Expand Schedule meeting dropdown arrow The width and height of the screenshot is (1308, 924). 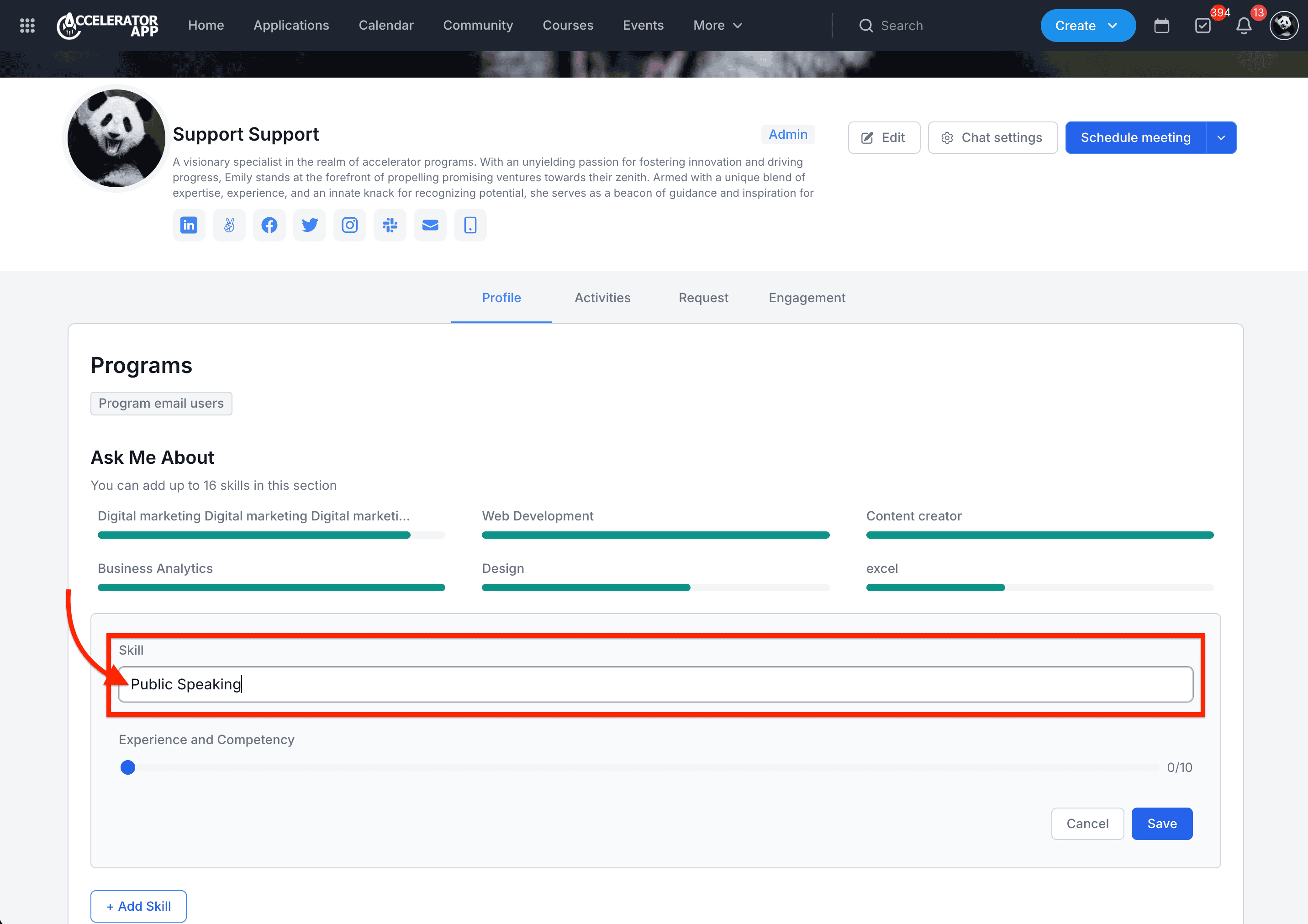[x=1221, y=138]
